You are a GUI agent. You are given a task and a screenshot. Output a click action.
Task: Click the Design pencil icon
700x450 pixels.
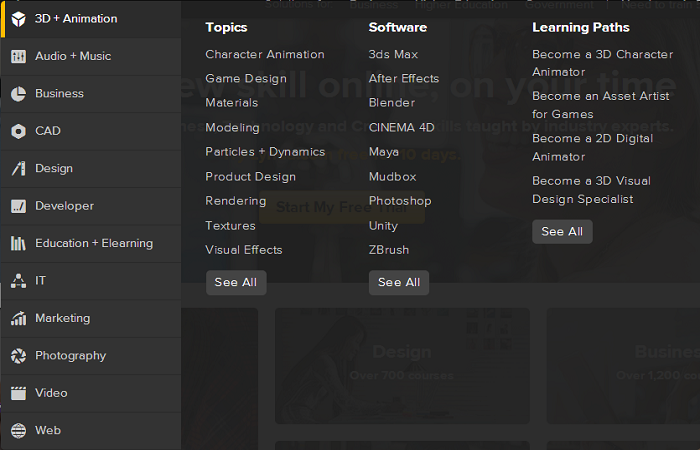(x=18, y=168)
